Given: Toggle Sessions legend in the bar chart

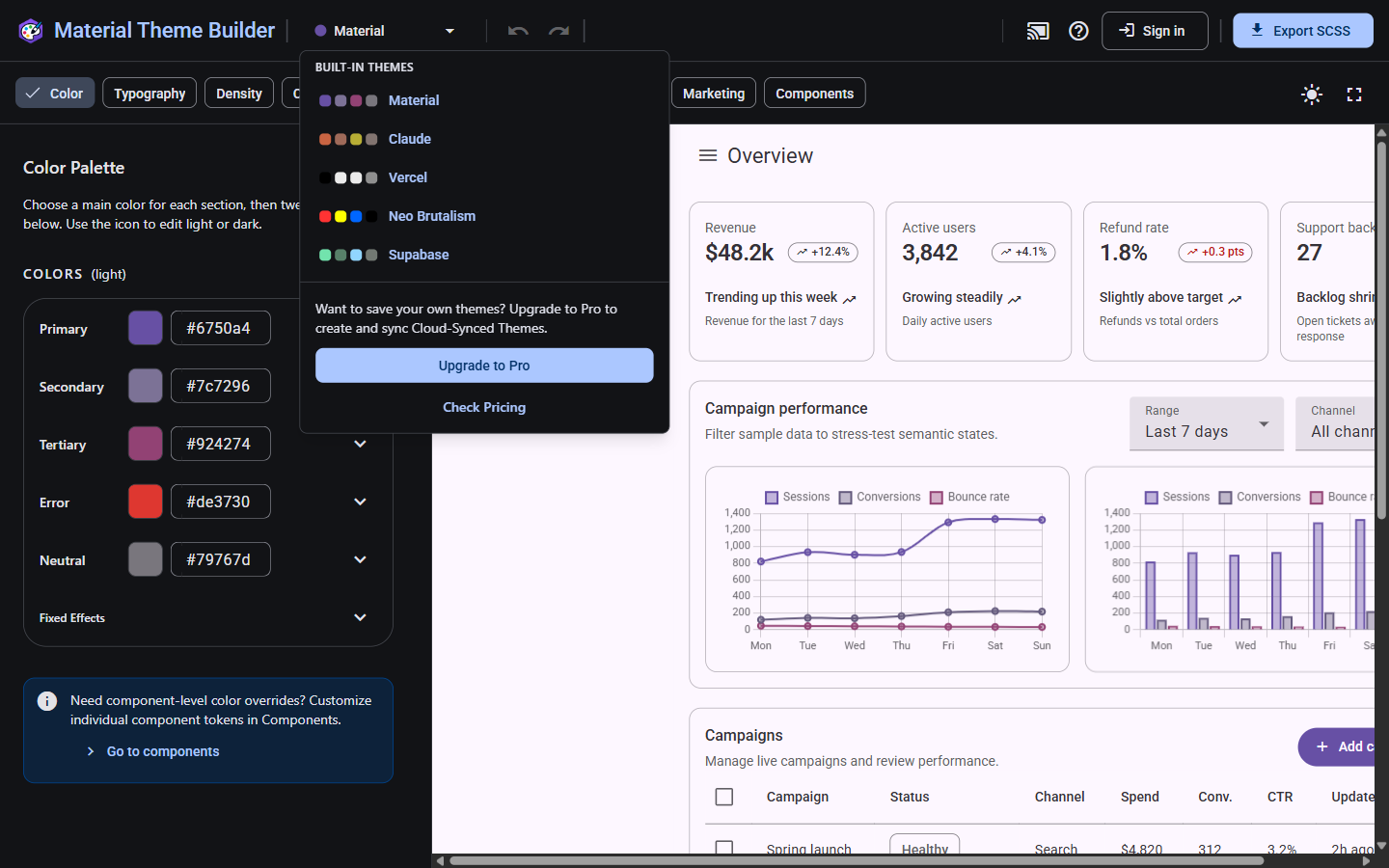Looking at the screenshot, I should [x=1177, y=497].
